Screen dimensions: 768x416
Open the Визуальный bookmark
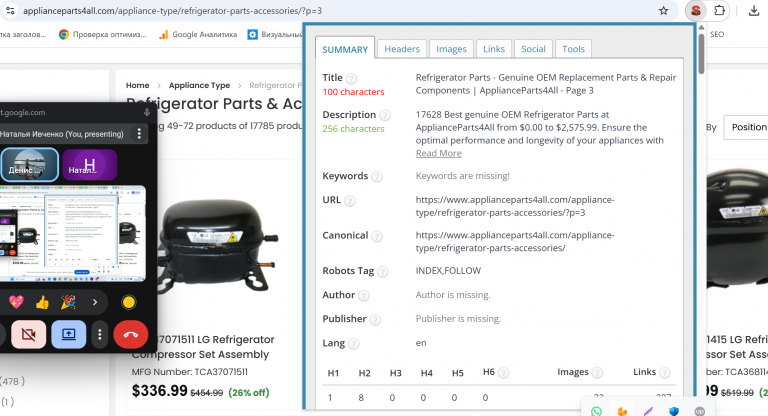point(275,34)
